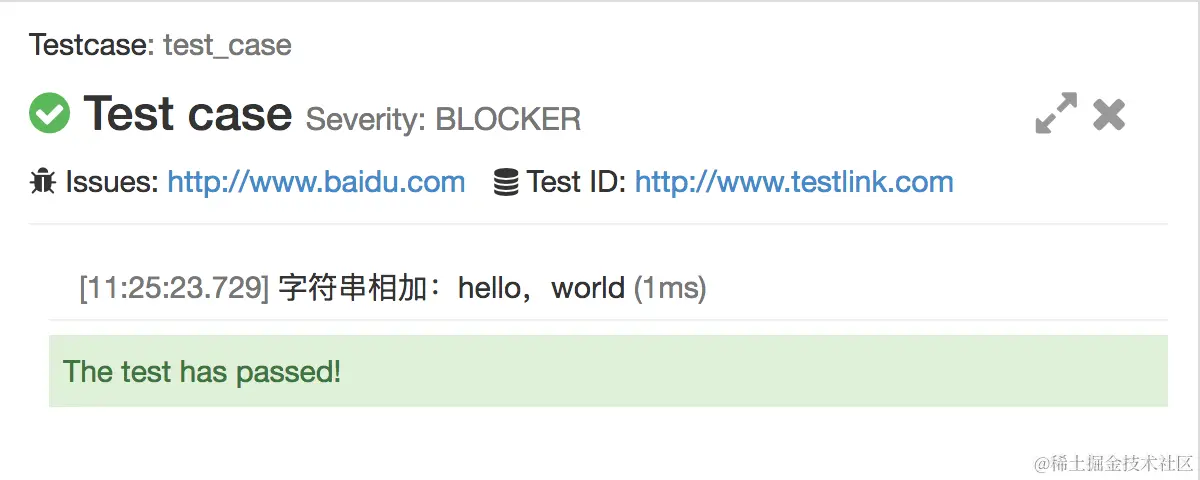This screenshot has height=480, width=1200.
Task: Select the 'Test case' title heading
Action: 187,113
